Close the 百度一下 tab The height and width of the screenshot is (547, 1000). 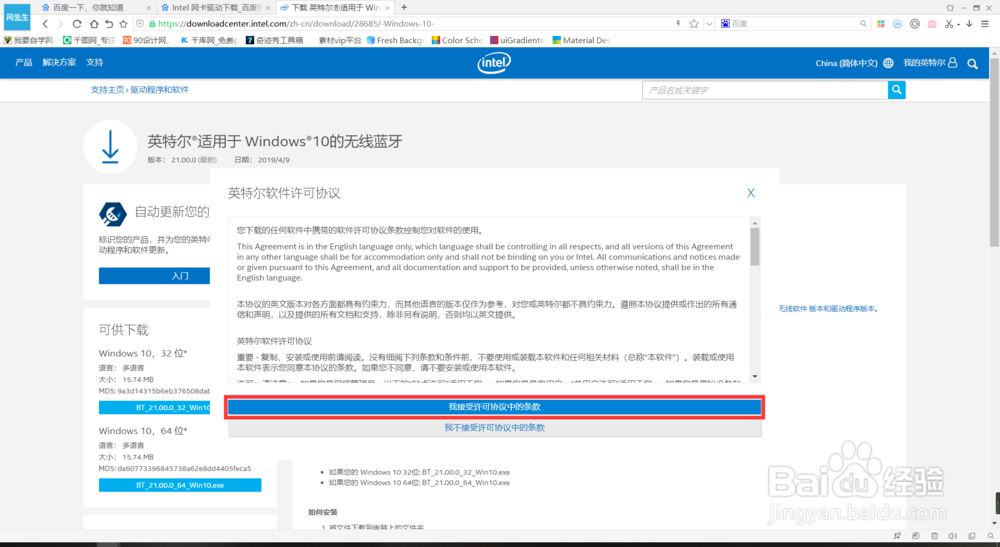pyautogui.click(x=149, y=8)
